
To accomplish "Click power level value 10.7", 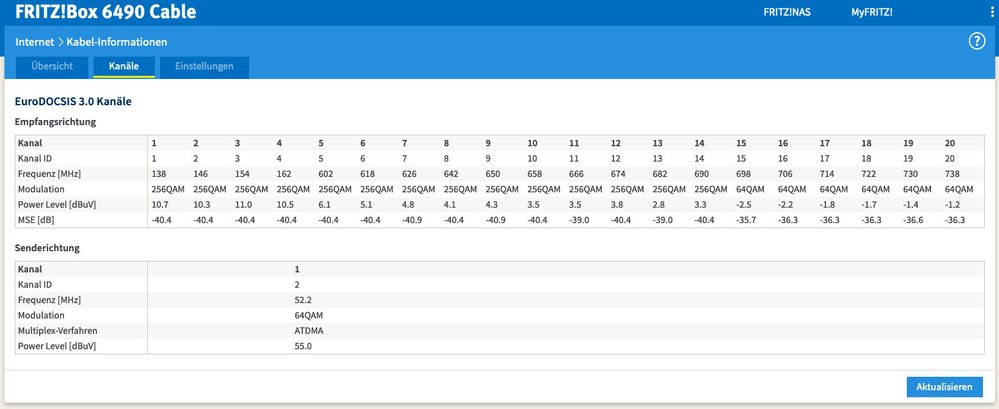I will (159, 204).
